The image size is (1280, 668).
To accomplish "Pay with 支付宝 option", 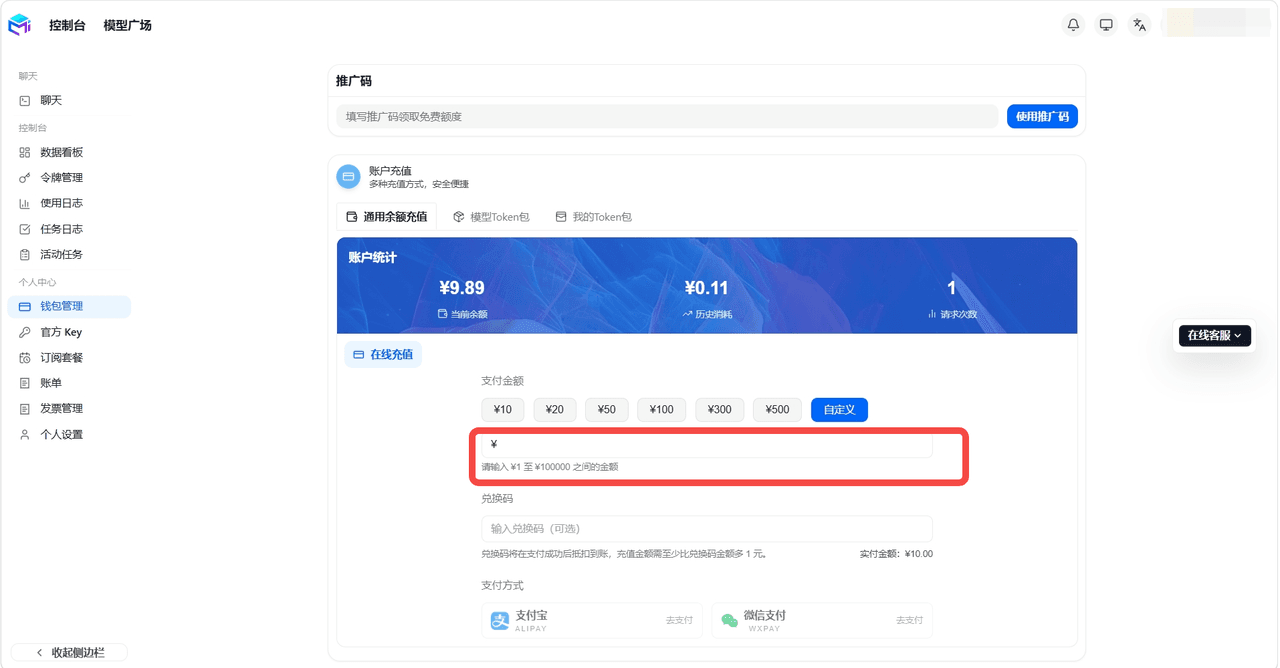I will 592,621.
